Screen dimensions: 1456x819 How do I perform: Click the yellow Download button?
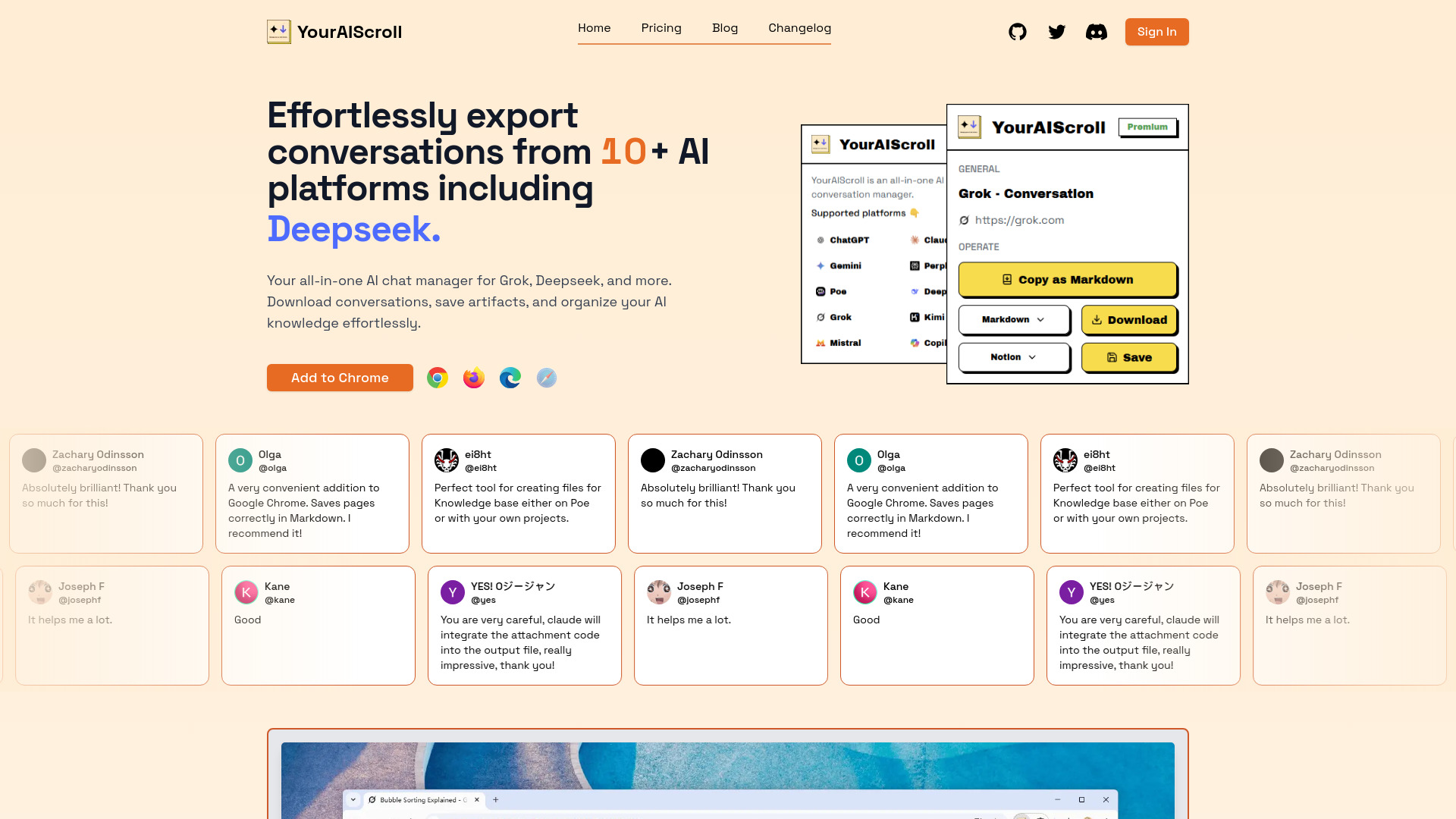click(1129, 320)
